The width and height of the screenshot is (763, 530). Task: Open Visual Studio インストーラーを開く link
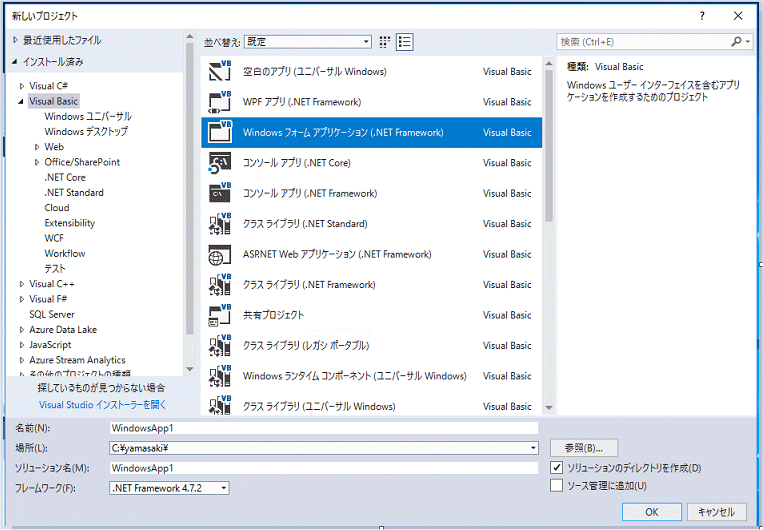coord(102,404)
